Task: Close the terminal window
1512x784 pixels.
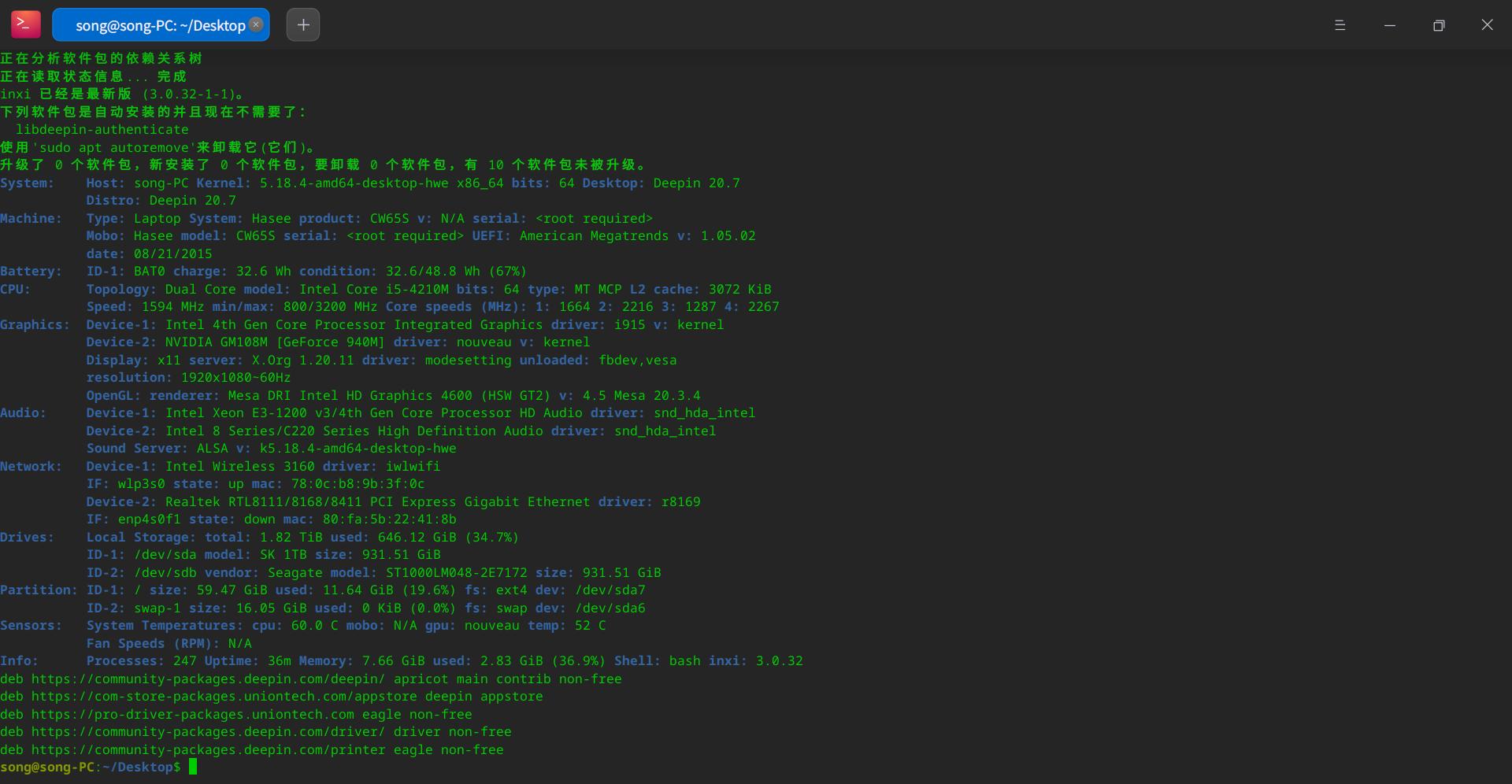Action: pyautogui.click(x=1488, y=24)
